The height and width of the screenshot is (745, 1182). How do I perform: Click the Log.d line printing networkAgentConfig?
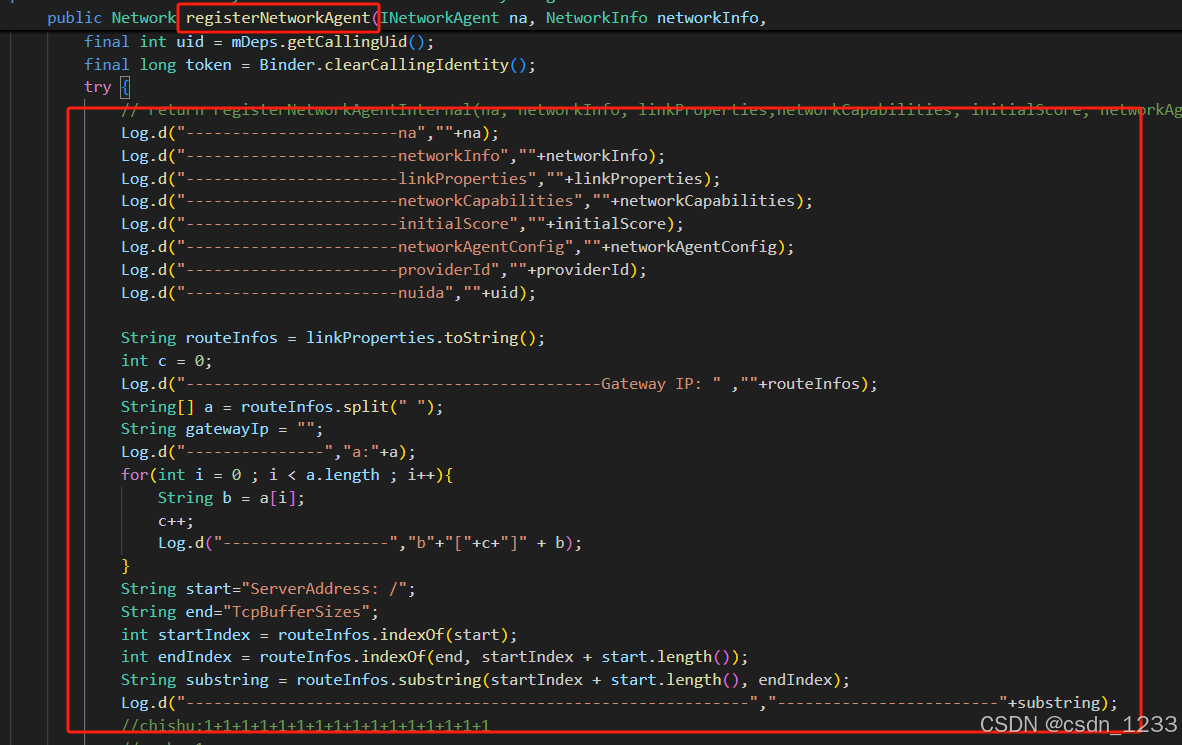[458, 247]
